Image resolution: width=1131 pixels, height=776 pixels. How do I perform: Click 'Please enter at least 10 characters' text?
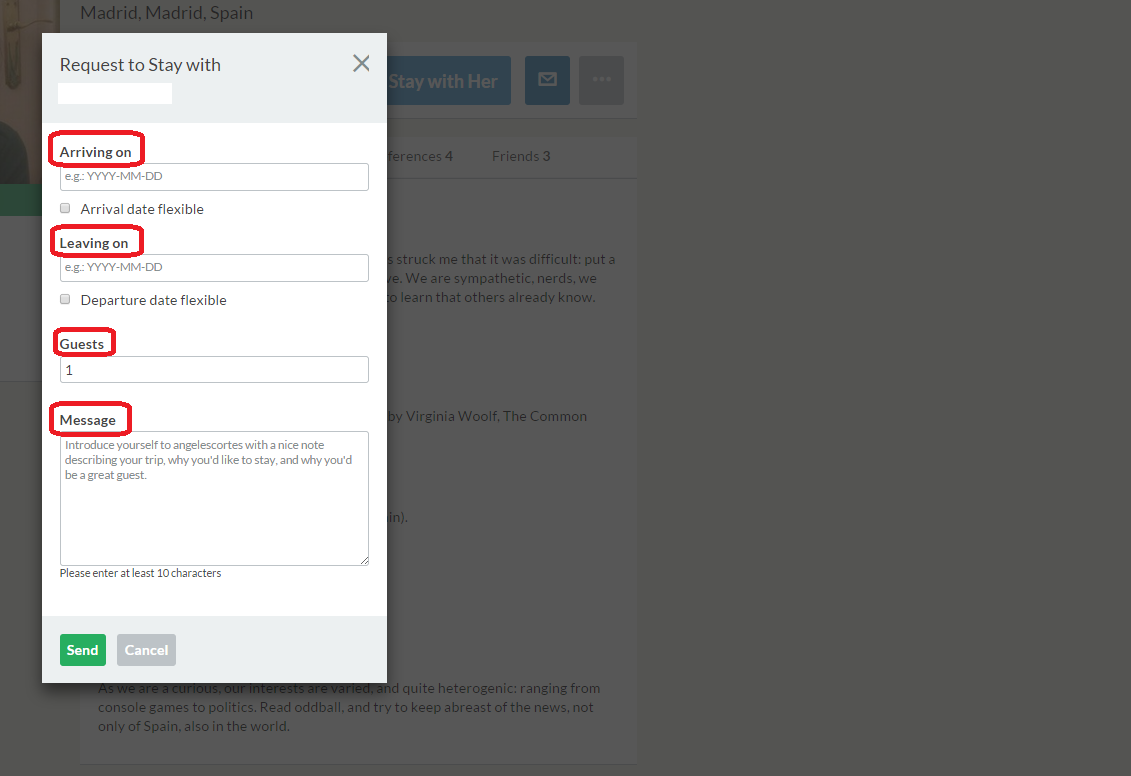(141, 573)
